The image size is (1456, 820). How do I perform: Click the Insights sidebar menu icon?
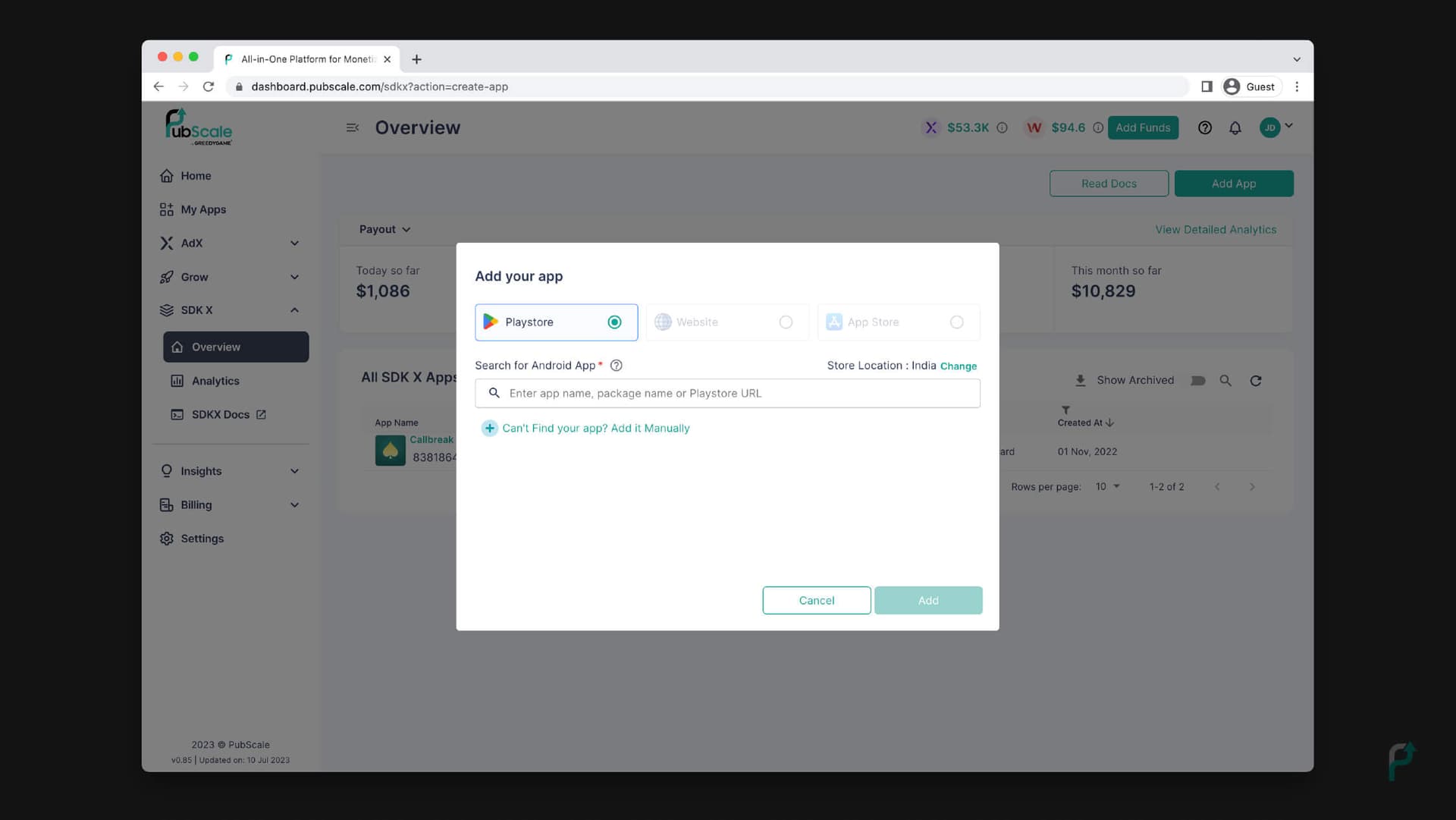pos(166,471)
